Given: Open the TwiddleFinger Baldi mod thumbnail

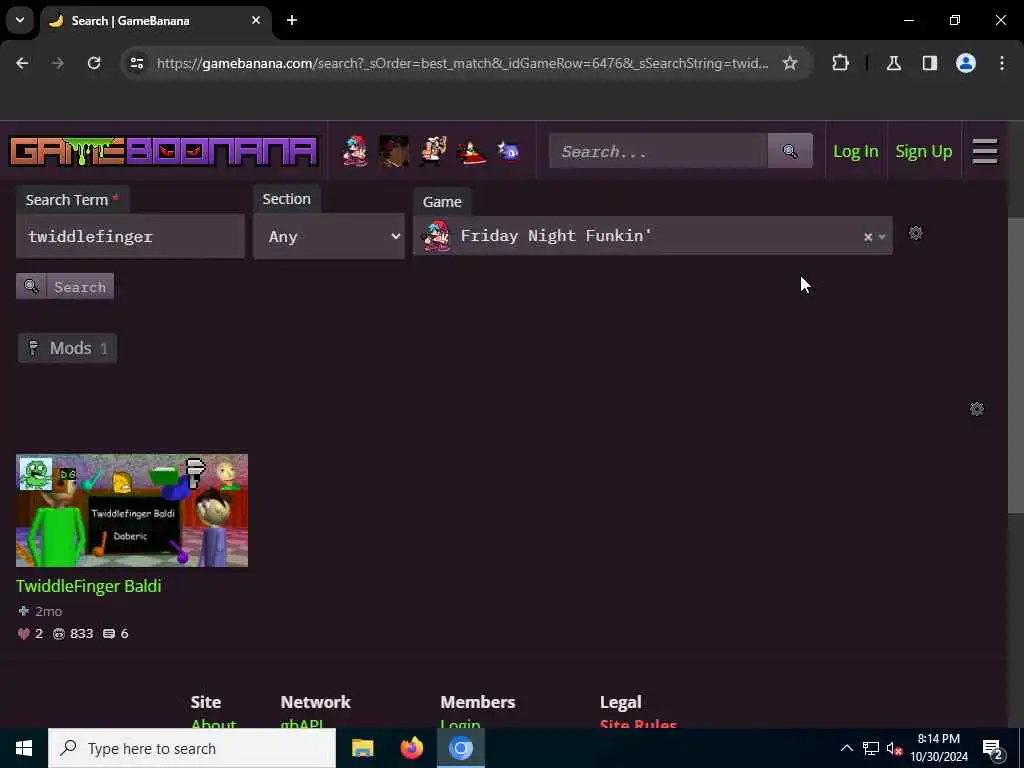Looking at the screenshot, I should click(x=132, y=510).
